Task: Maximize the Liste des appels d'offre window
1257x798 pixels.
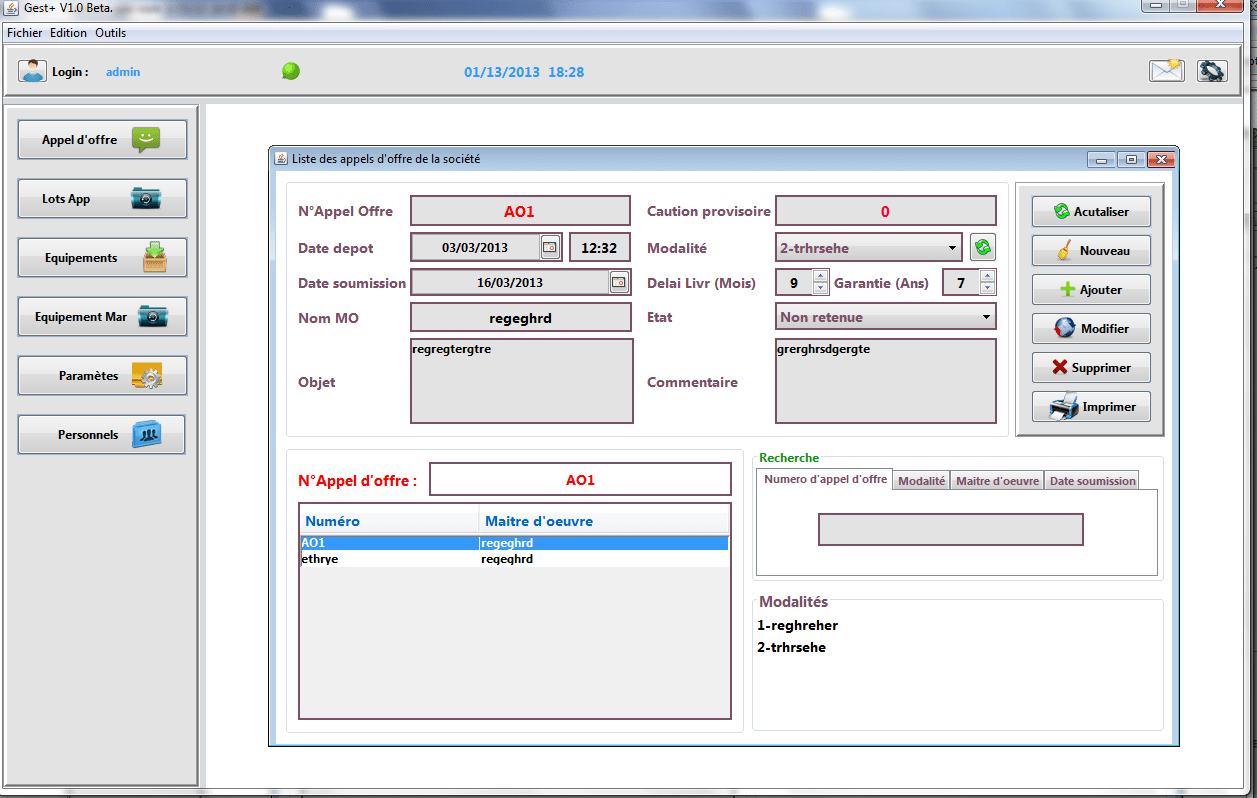Action: (1132, 159)
